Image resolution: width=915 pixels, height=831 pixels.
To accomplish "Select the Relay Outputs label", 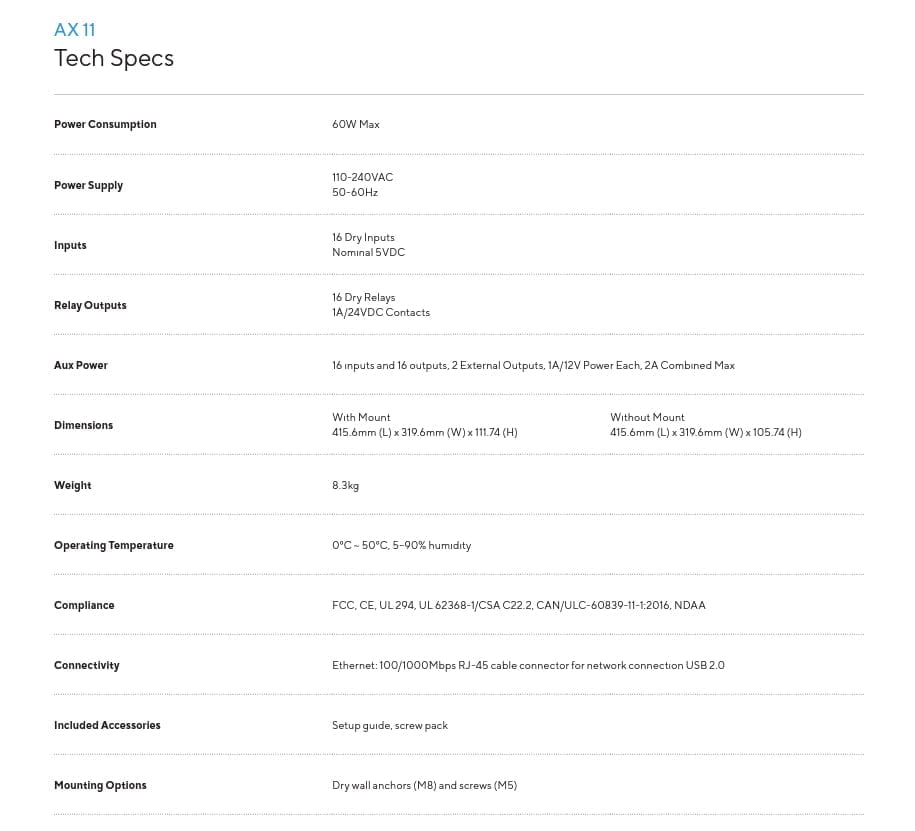I will (x=90, y=305).
